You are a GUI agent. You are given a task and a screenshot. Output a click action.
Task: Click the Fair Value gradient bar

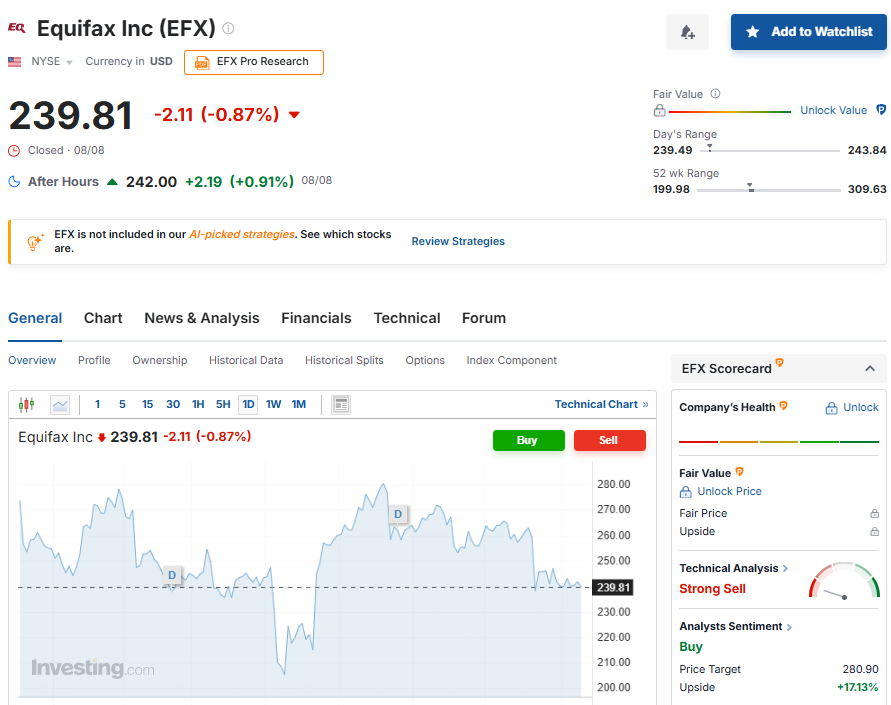click(730, 111)
